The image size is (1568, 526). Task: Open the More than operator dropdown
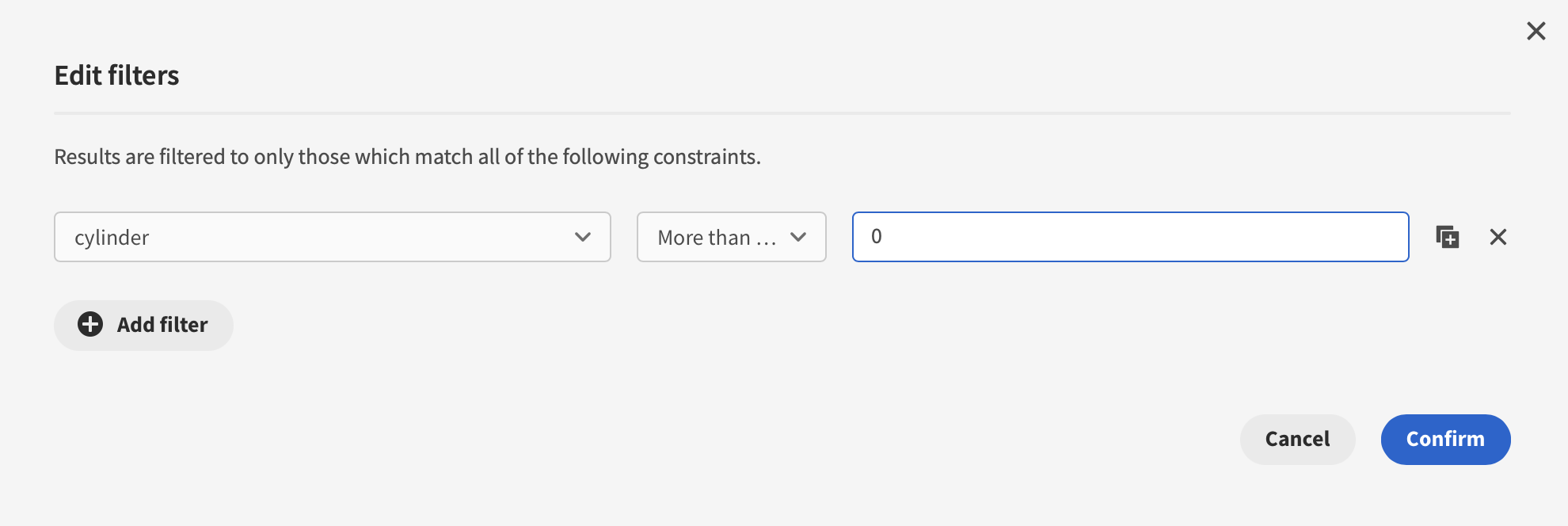pos(731,237)
